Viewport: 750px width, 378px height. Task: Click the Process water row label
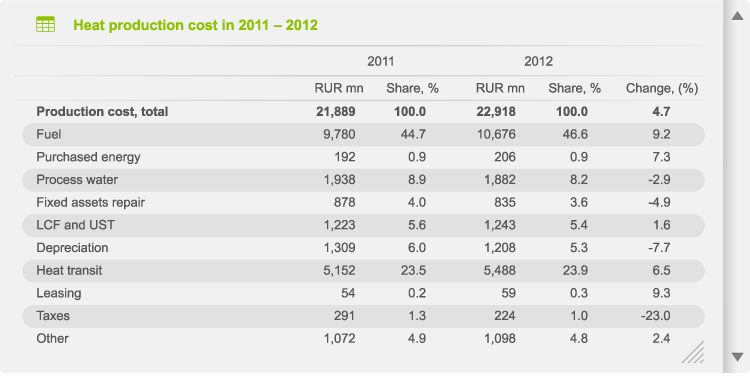[x=77, y=180]
